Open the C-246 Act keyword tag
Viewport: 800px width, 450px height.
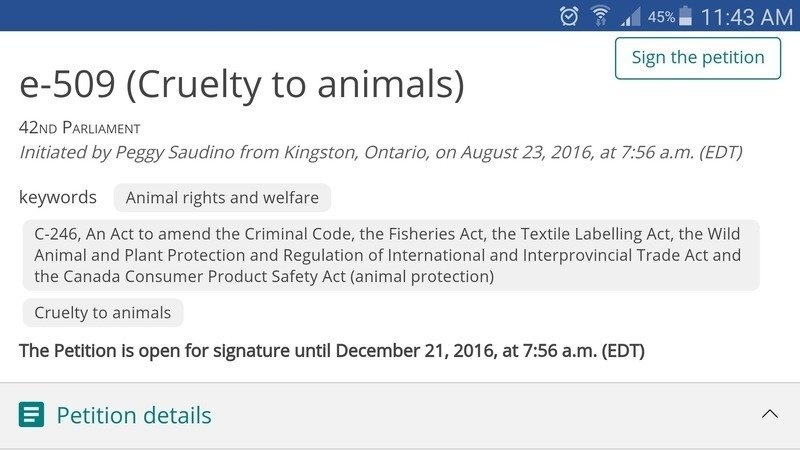click(390, 255)
